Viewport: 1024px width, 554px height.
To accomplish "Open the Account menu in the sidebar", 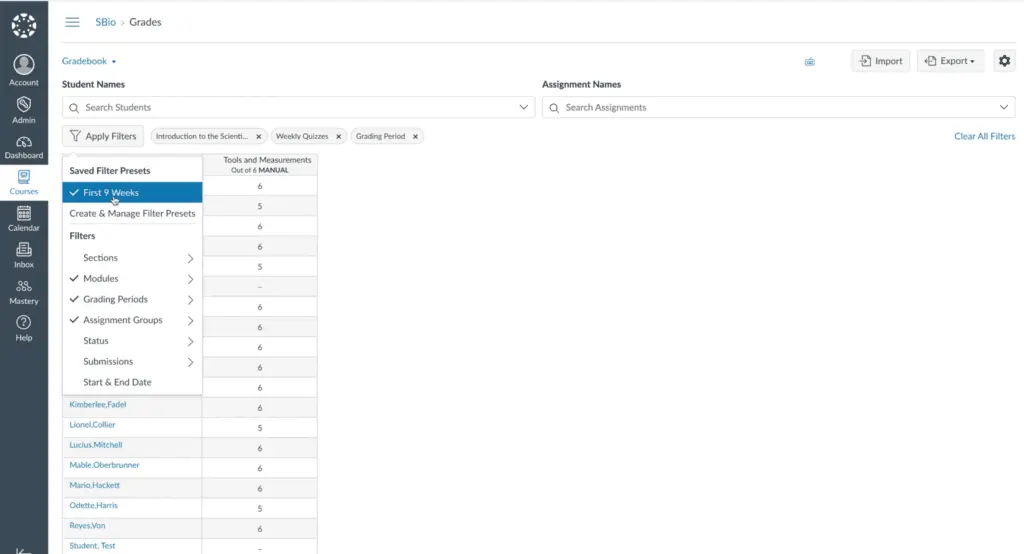I will (24, 71).
